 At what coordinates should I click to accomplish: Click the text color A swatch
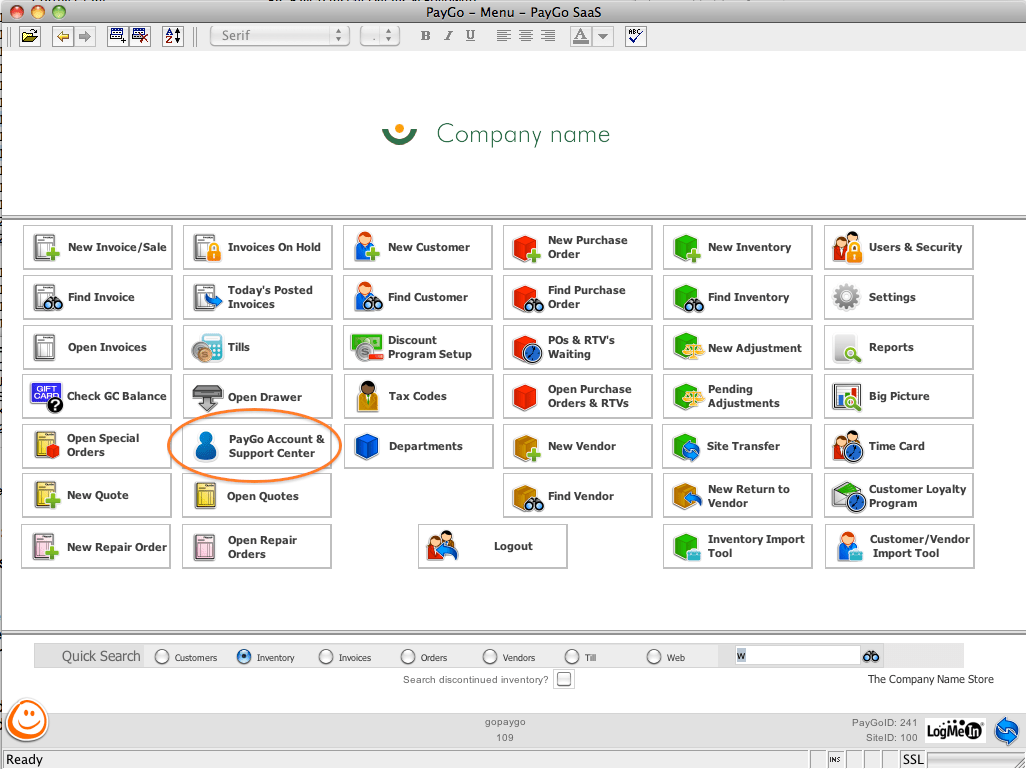pos(580,36)
